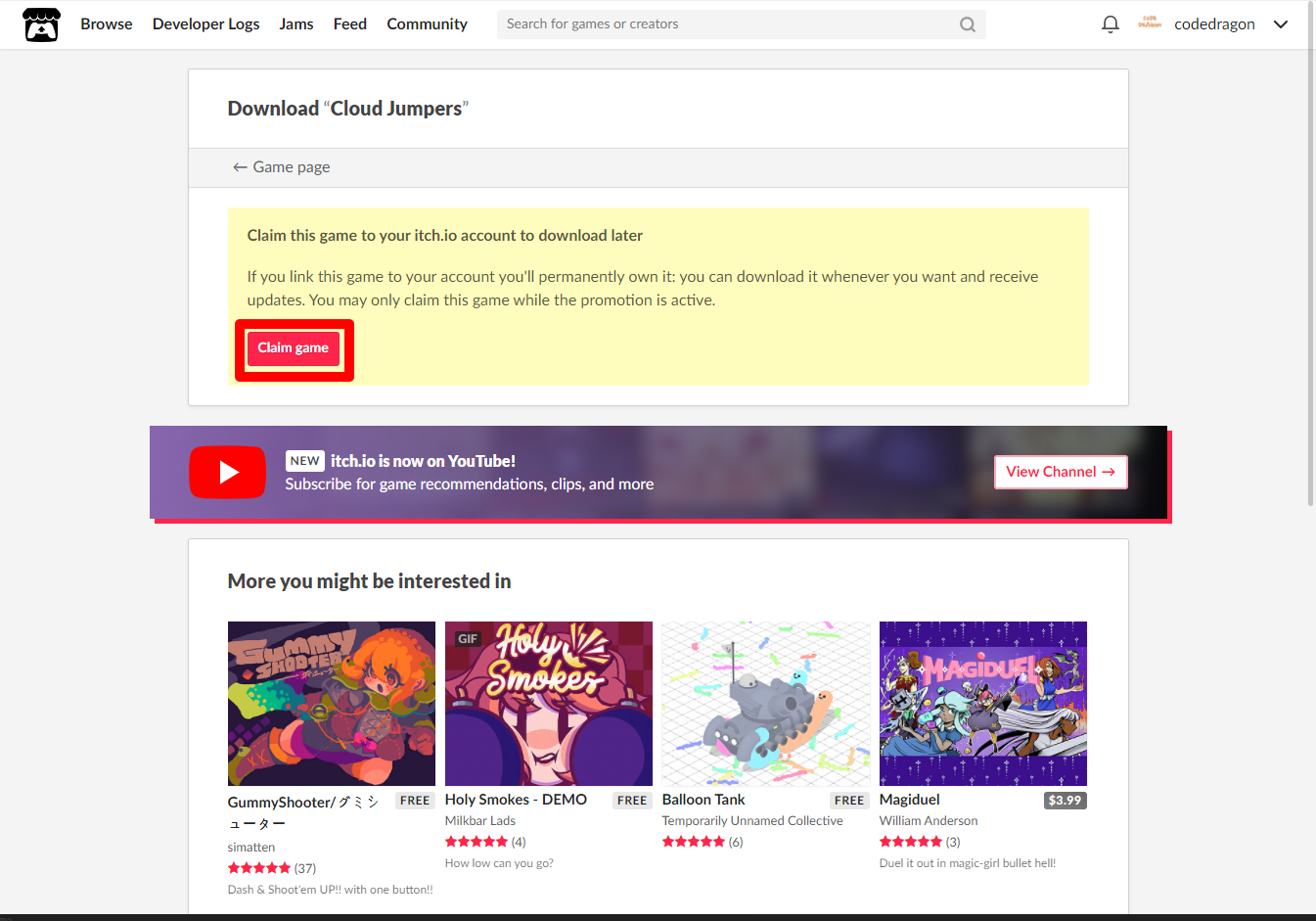The height and width of the screenshot is (921, 1316).
Task: Open creator simatten's page
Action: tap(251, 848)
